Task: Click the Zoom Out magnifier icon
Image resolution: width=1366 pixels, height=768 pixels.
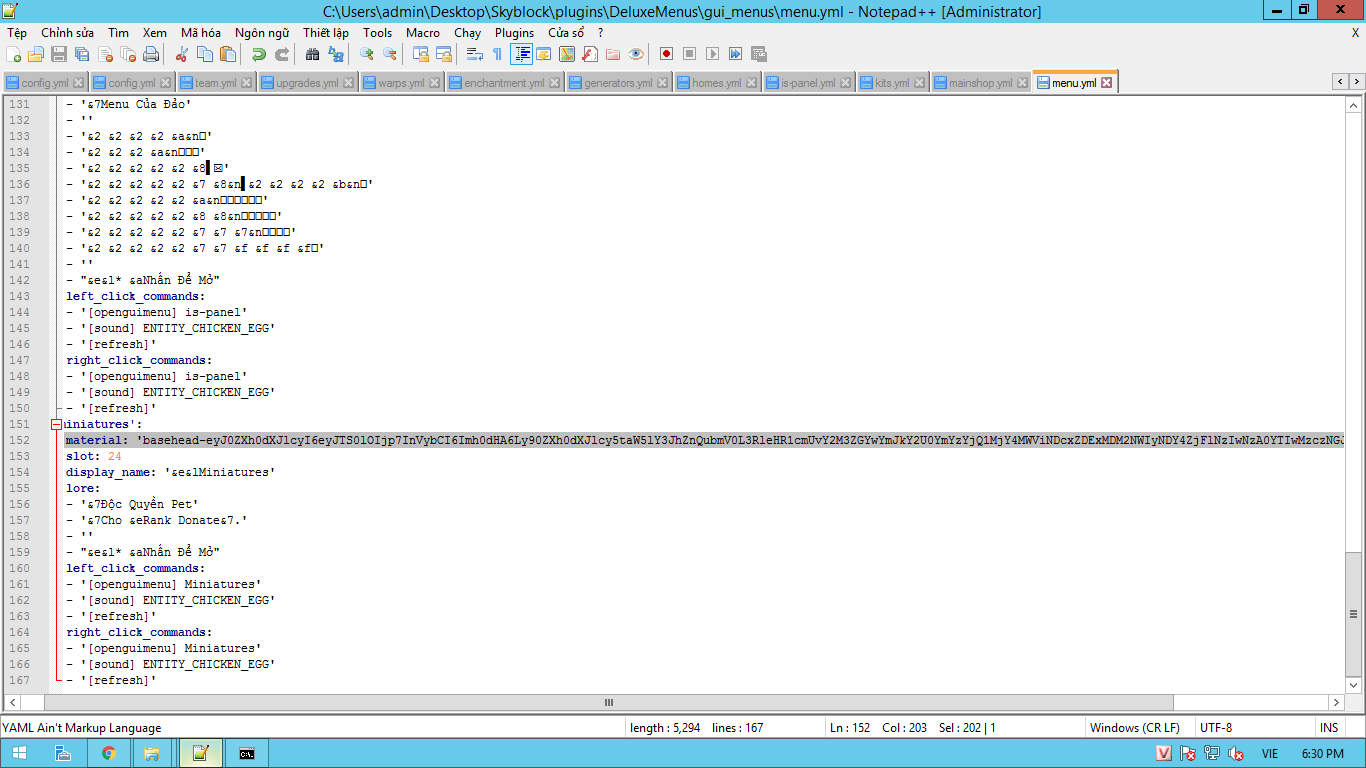Action: point(390,54)
